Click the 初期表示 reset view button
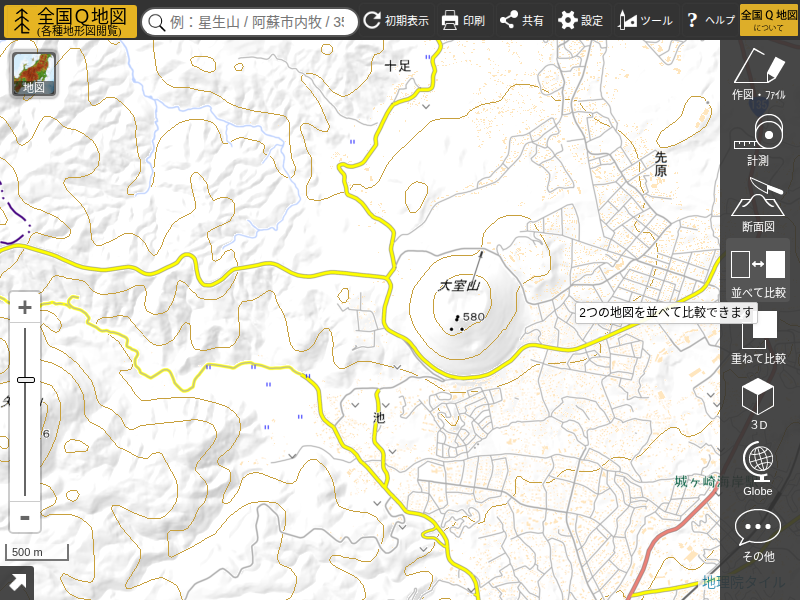 (396, 20)
